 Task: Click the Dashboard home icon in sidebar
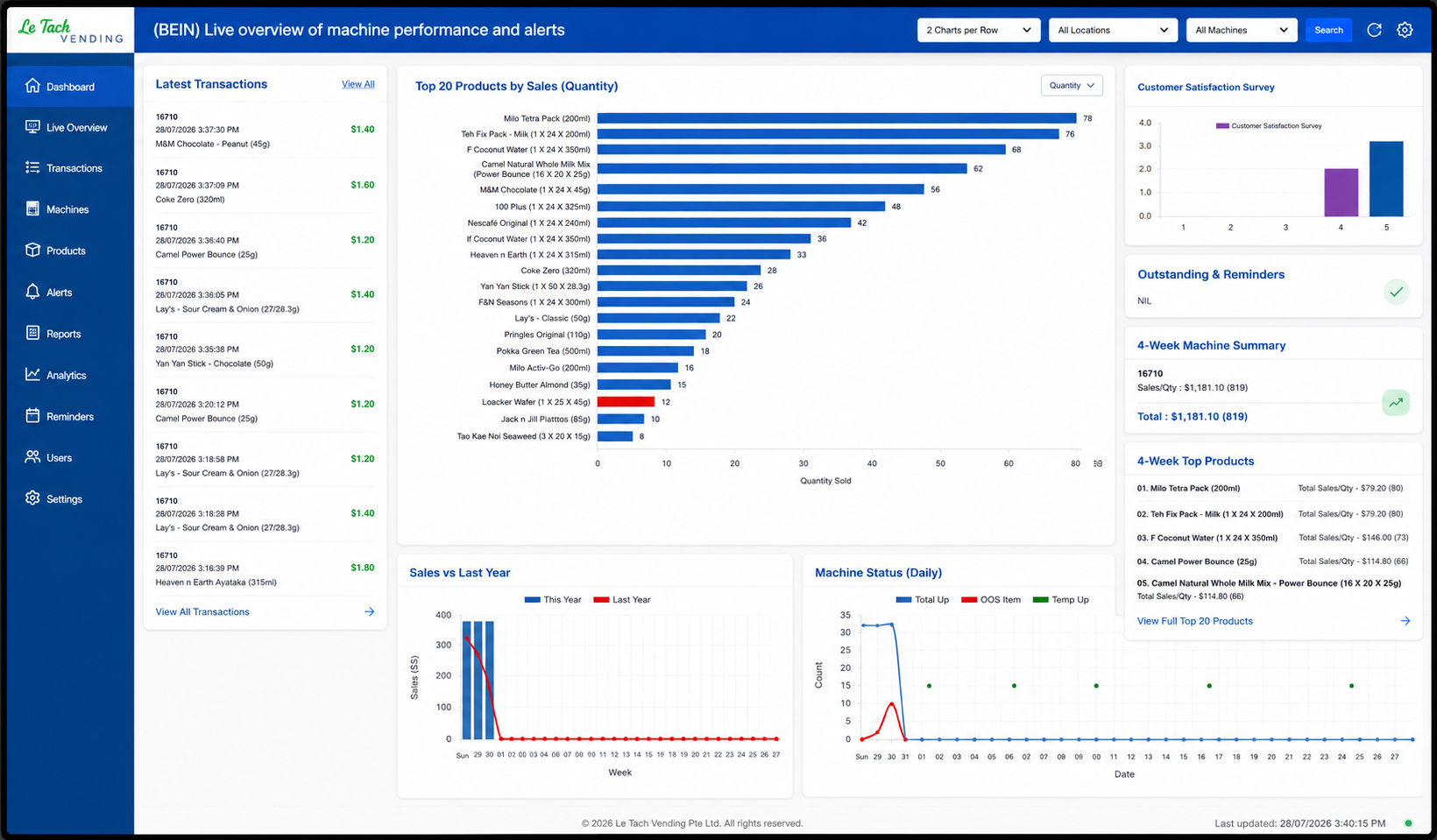coord(32,86)
